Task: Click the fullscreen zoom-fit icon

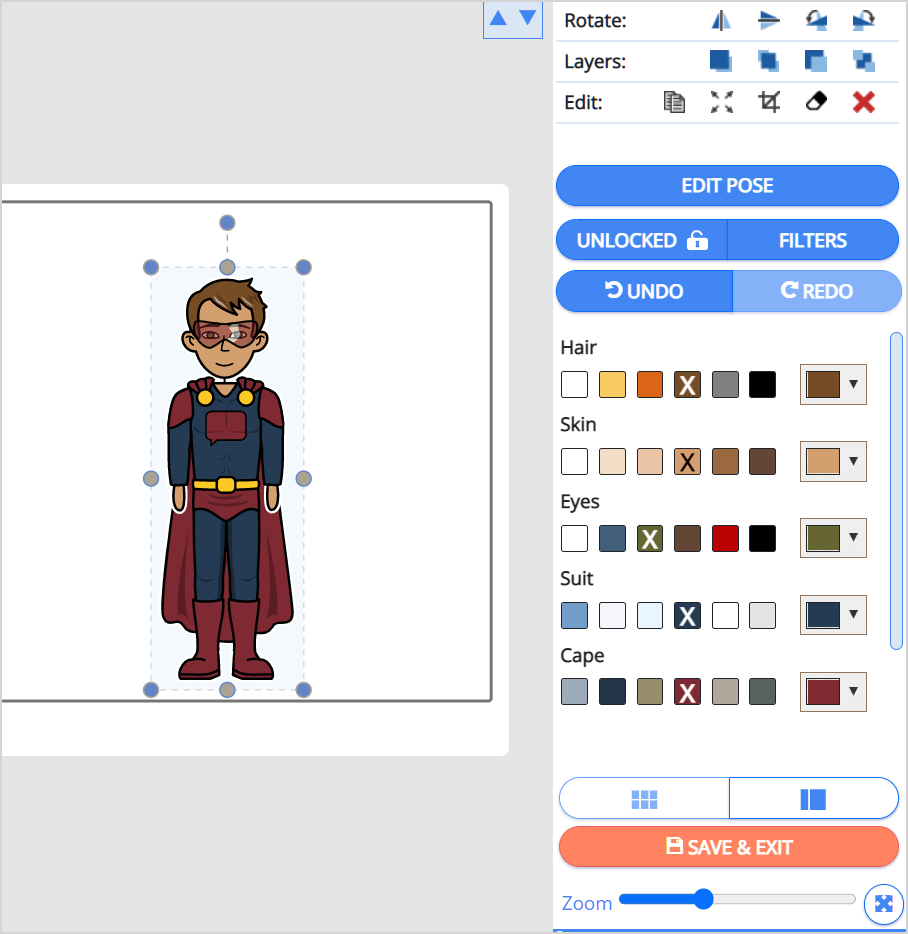Action: coord(884,904)
